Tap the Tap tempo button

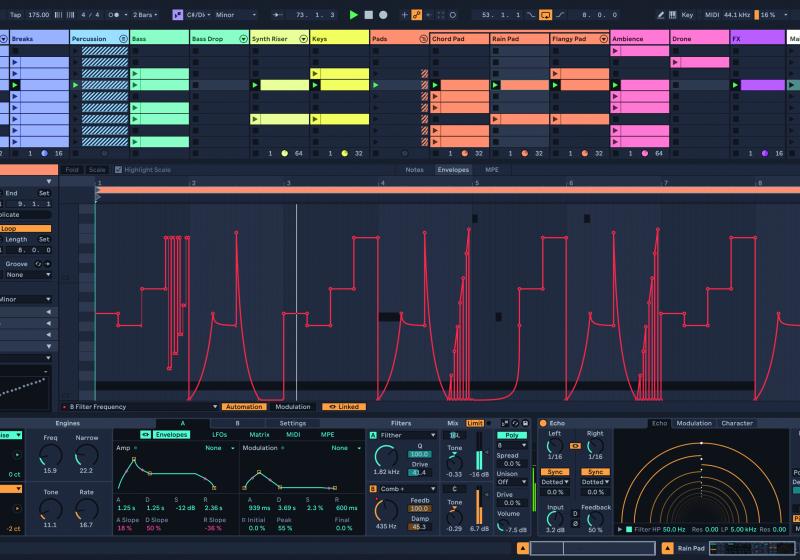(15, 15)
